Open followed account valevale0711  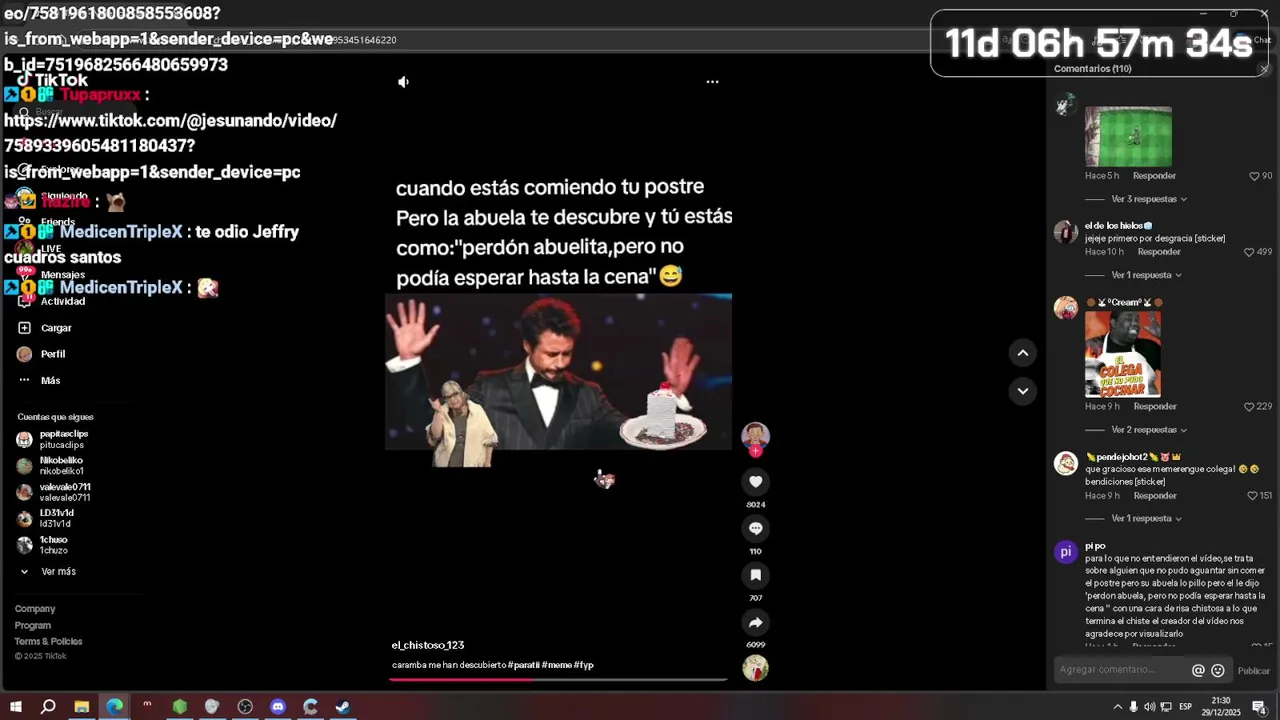(54, 492)
